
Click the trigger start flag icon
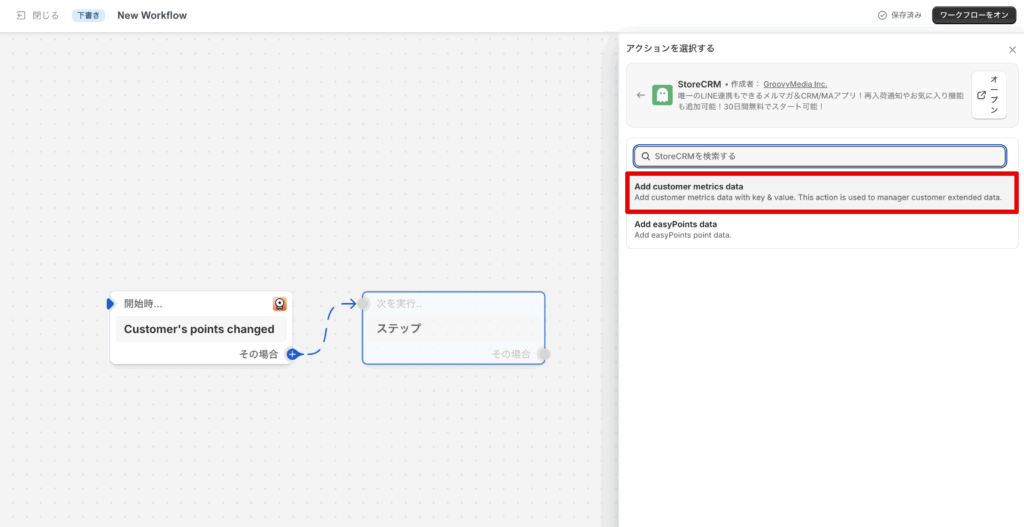pyautogui.click(x=110, y=304)
